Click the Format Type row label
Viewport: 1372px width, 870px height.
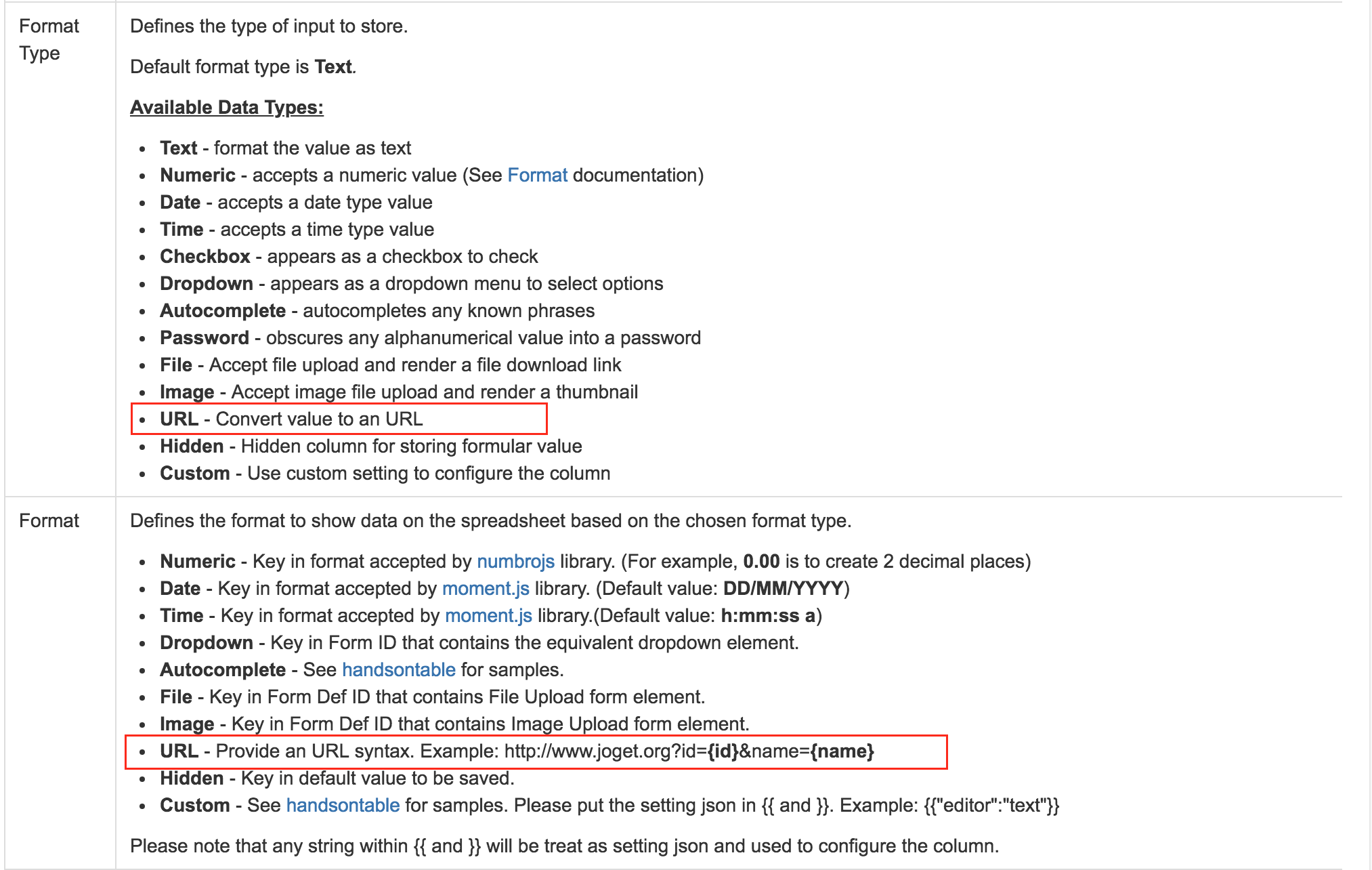coord(49,39)
